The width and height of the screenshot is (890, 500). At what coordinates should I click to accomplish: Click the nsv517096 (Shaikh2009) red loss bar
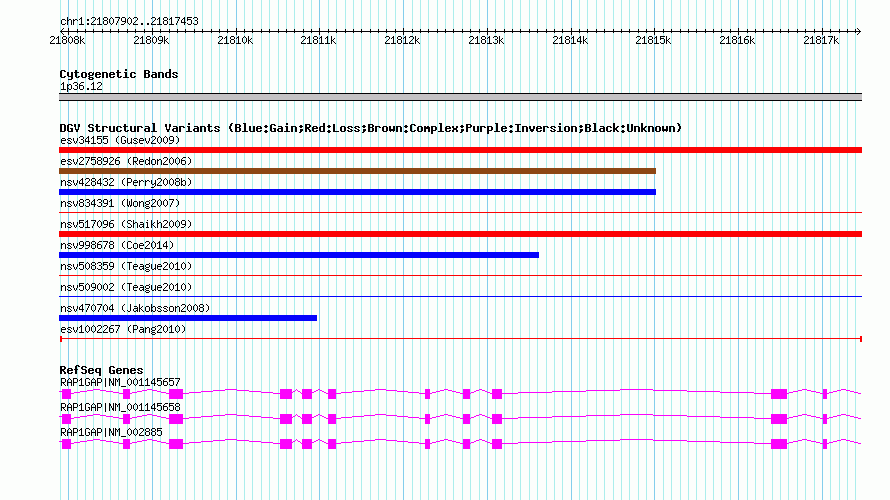point(460,234)
